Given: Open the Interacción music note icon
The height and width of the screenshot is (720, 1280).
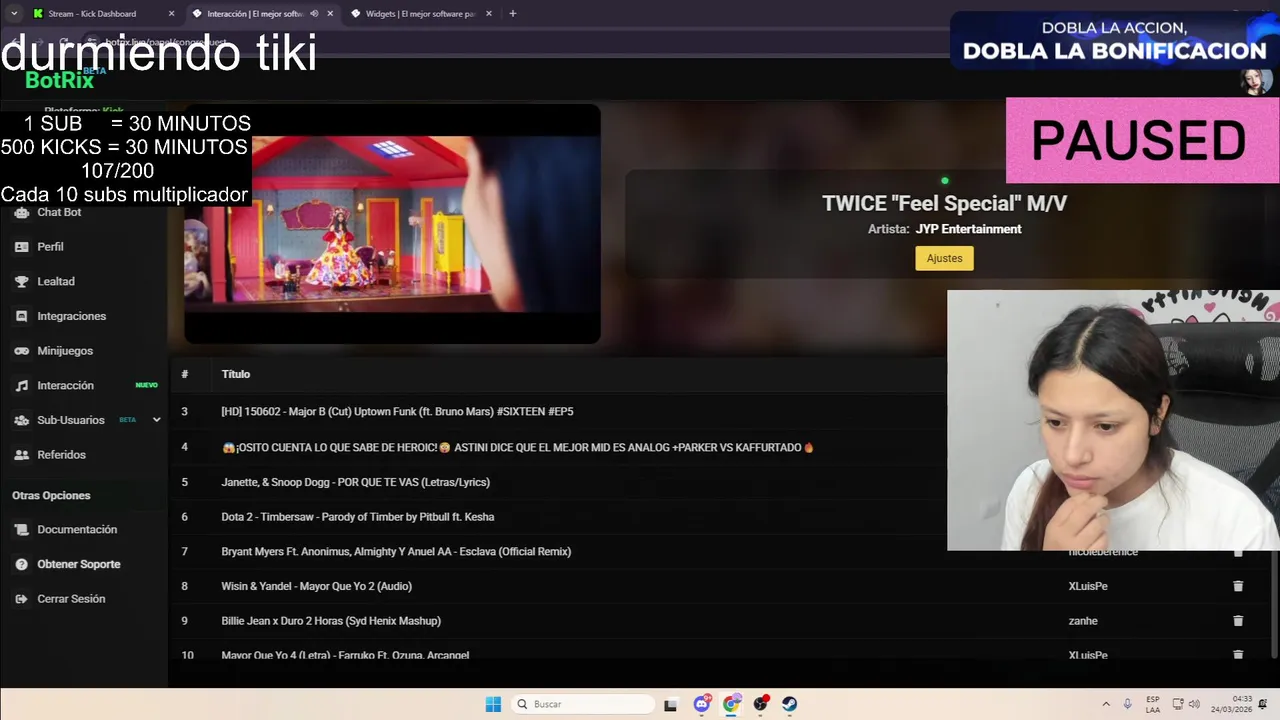Looking at the screenshot, I should point(21,386).
